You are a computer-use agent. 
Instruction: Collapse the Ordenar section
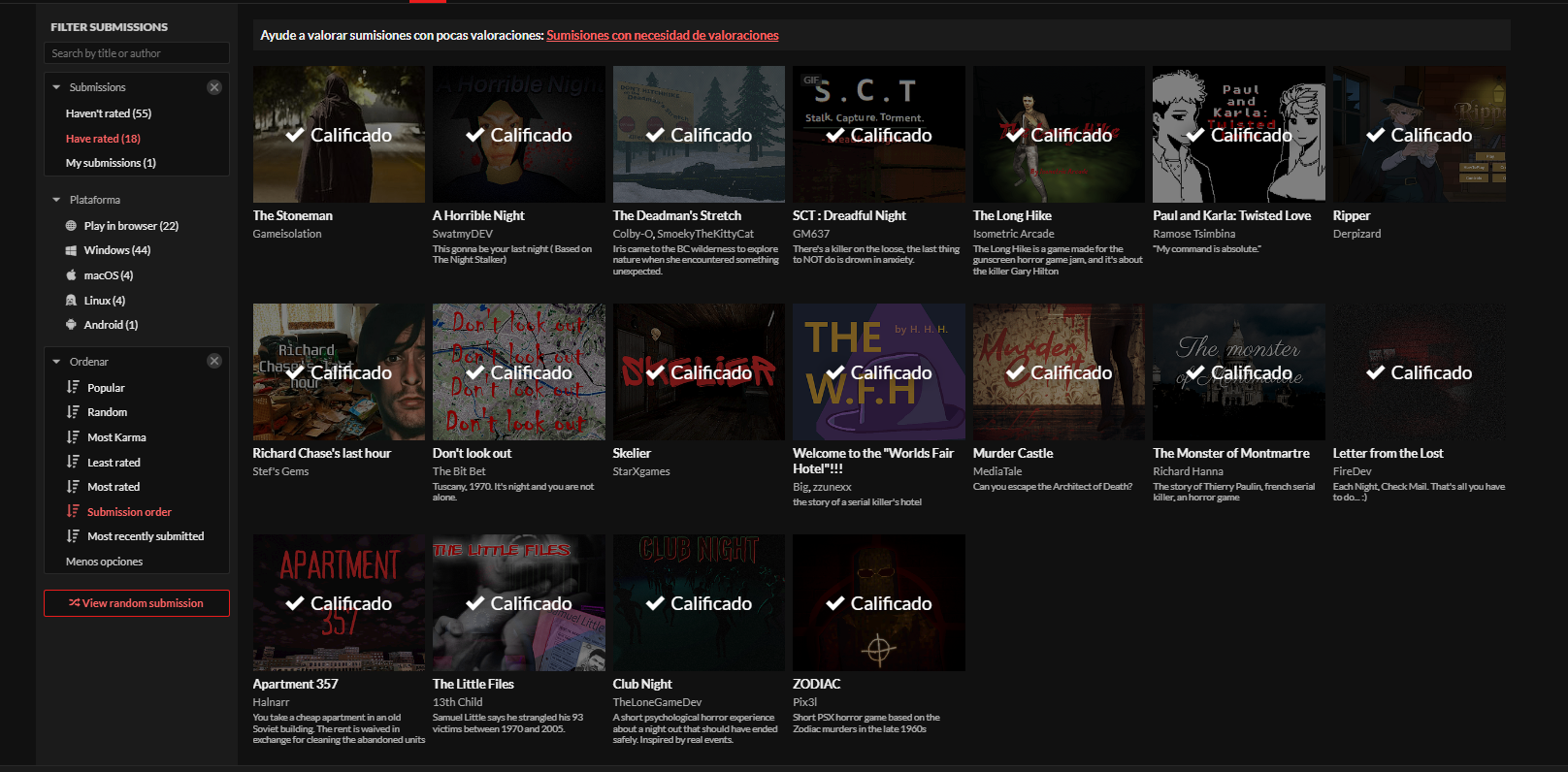(x=56, y=362)
